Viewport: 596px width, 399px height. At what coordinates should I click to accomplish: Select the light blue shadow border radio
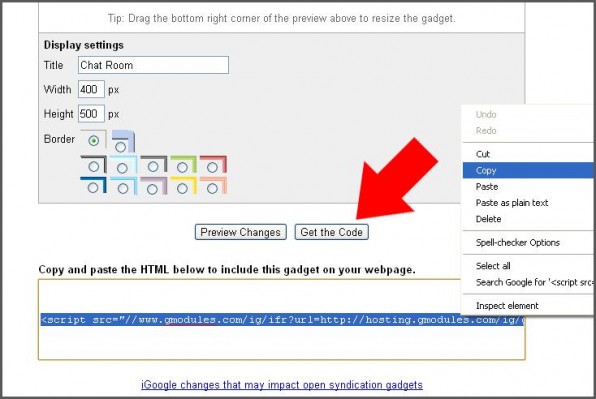click(x=121, y=147)
